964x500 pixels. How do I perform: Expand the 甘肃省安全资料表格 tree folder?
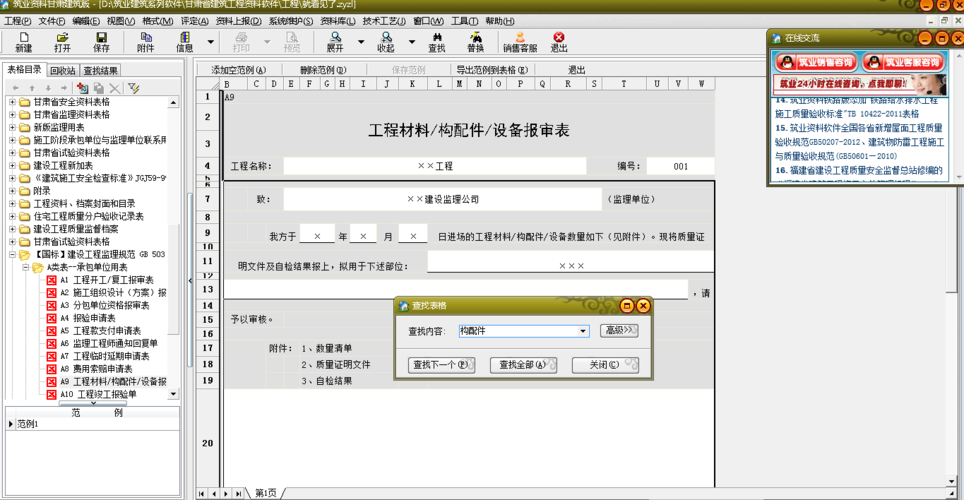(x=12, y=102)
